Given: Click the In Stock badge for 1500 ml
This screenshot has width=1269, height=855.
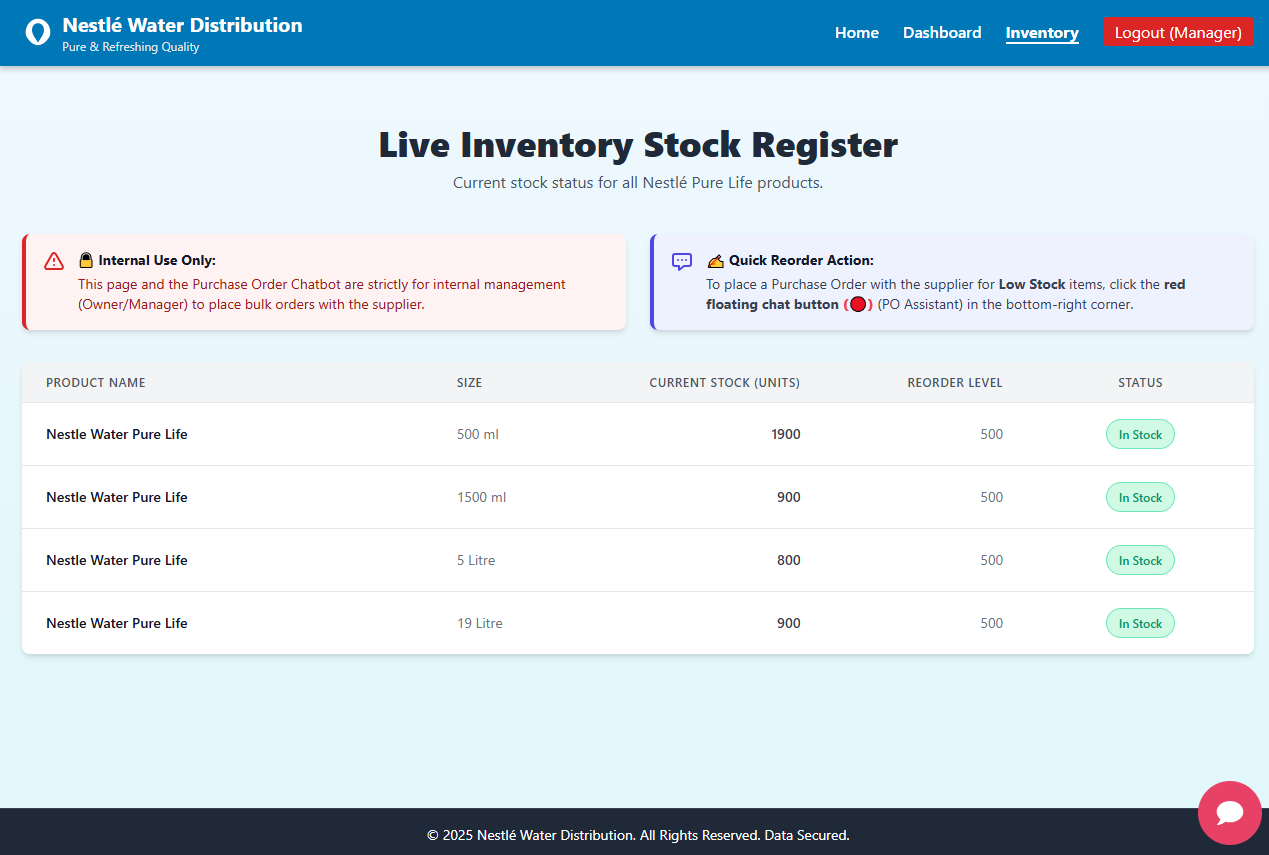Looking at the screenshot, I should tap(1140, 497).
